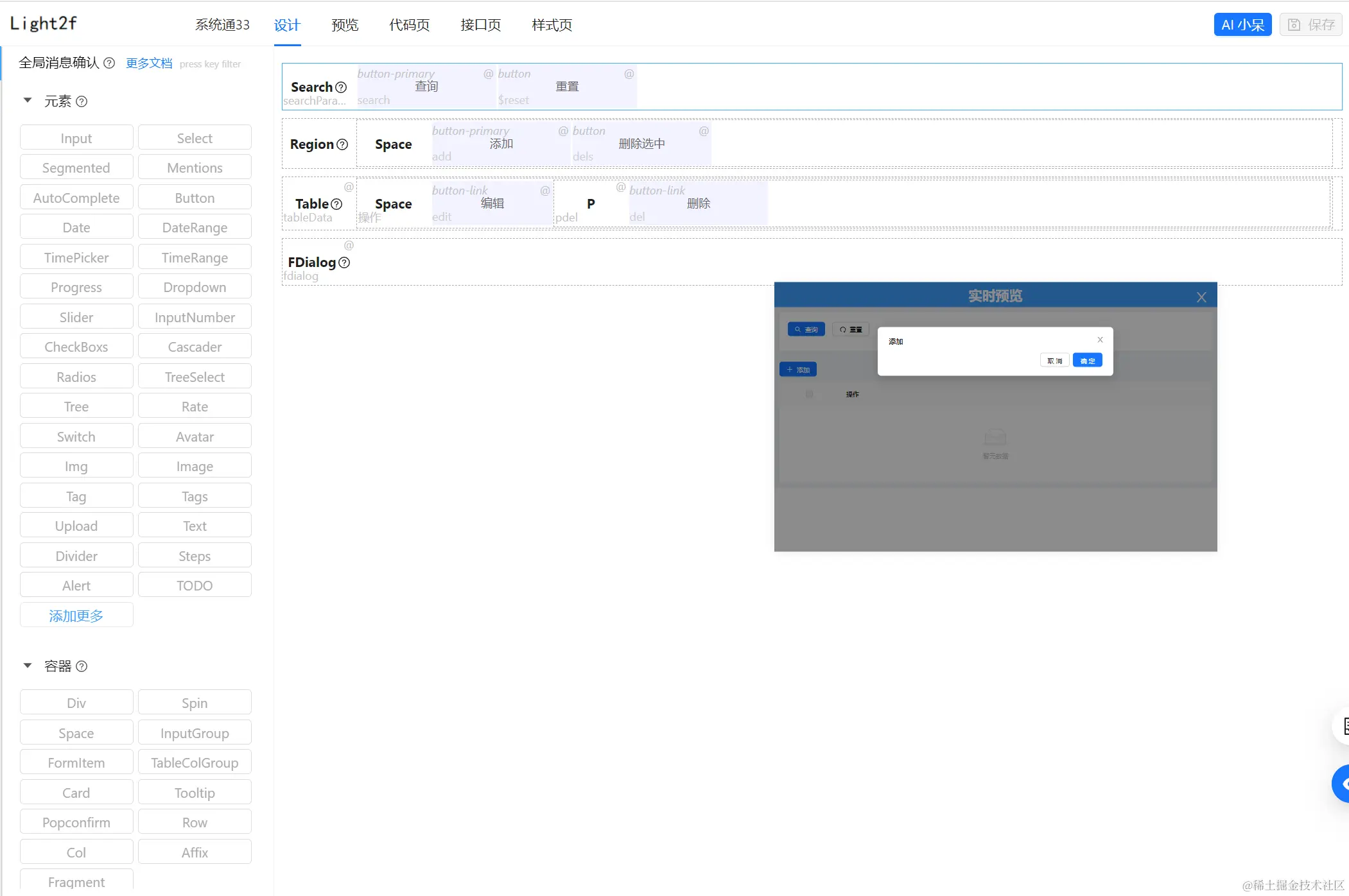The image size is (1349, 896).
Task: Select the Div container
Action: tap(76, 703)
